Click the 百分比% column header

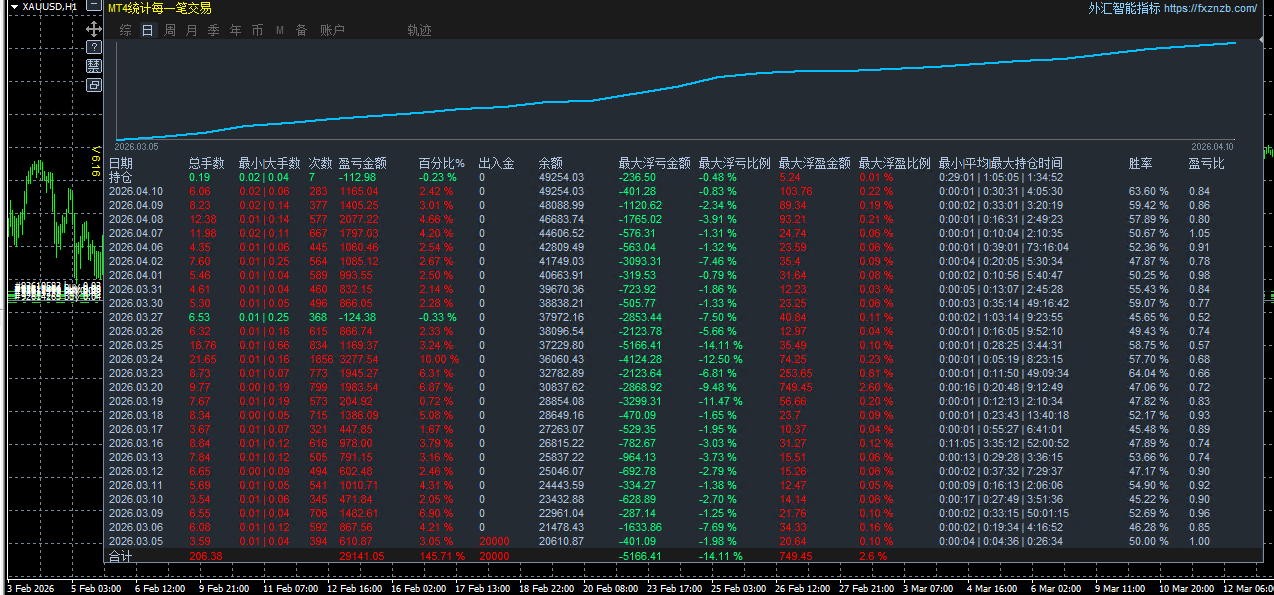tap(441, 163)
